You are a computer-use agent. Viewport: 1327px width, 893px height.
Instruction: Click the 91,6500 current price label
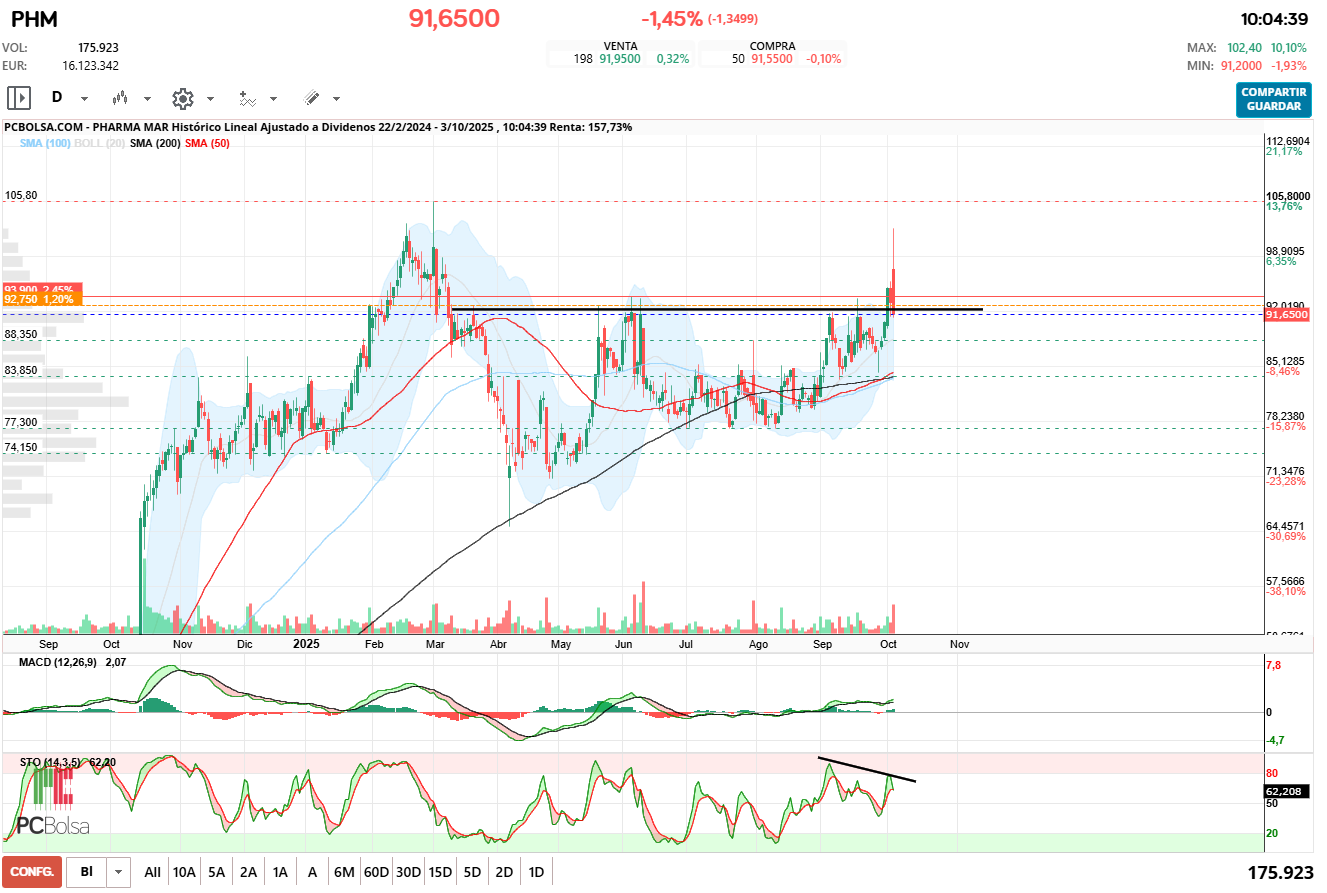point(1286,314)
